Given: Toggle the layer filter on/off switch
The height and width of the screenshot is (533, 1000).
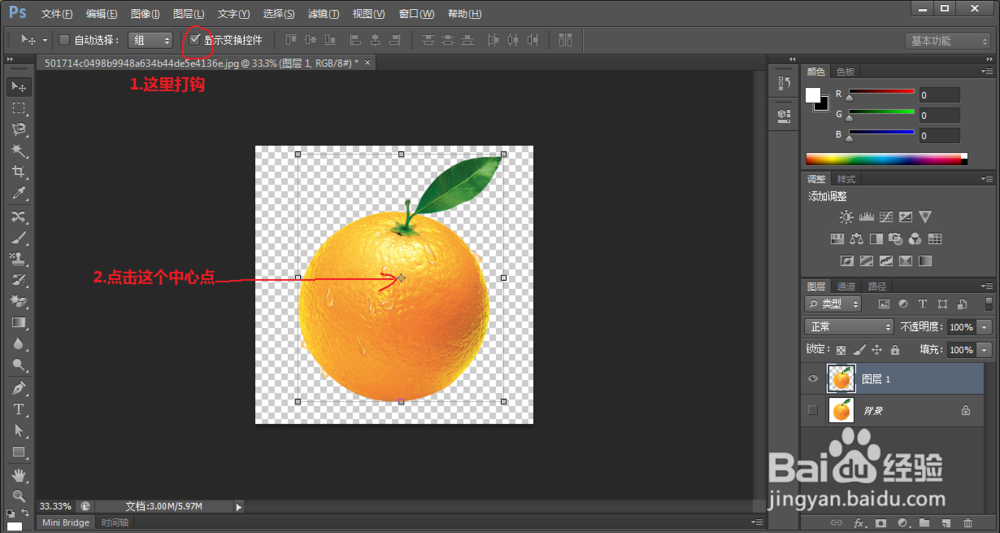Looking at the screenshot, I should click(x=988, y=303).
